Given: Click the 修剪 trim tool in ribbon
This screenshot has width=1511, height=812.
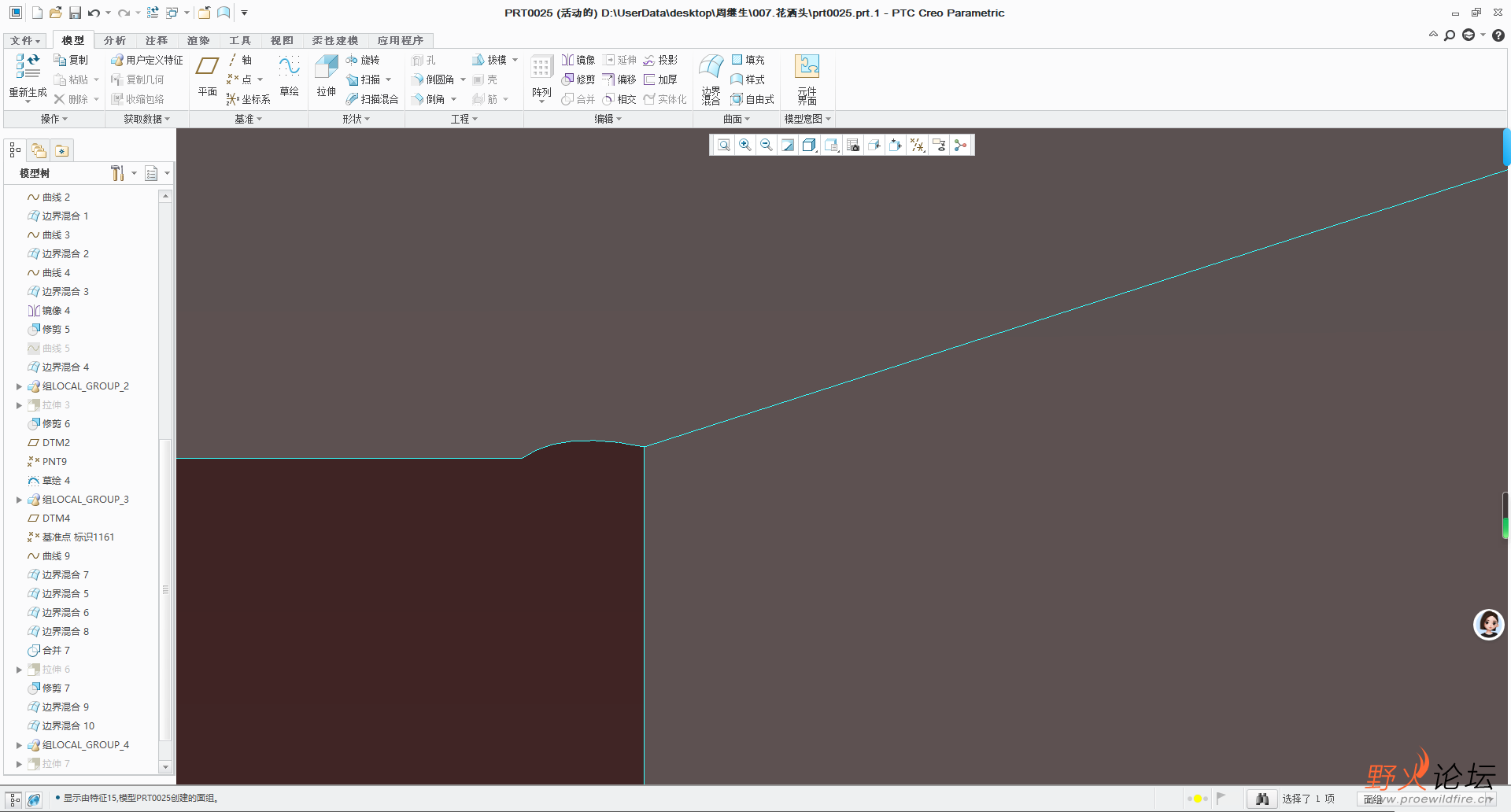Looking at the screenshot, I should tap(578, 79).
